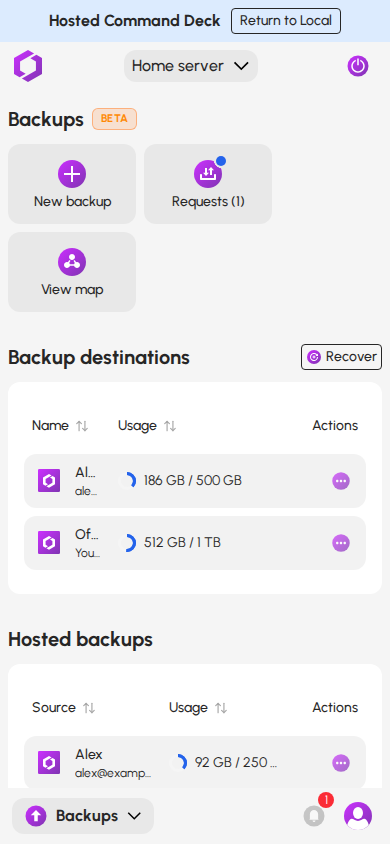
Task: Click the up-arrow icon in Backups selector
Action: tap(36, 816)
